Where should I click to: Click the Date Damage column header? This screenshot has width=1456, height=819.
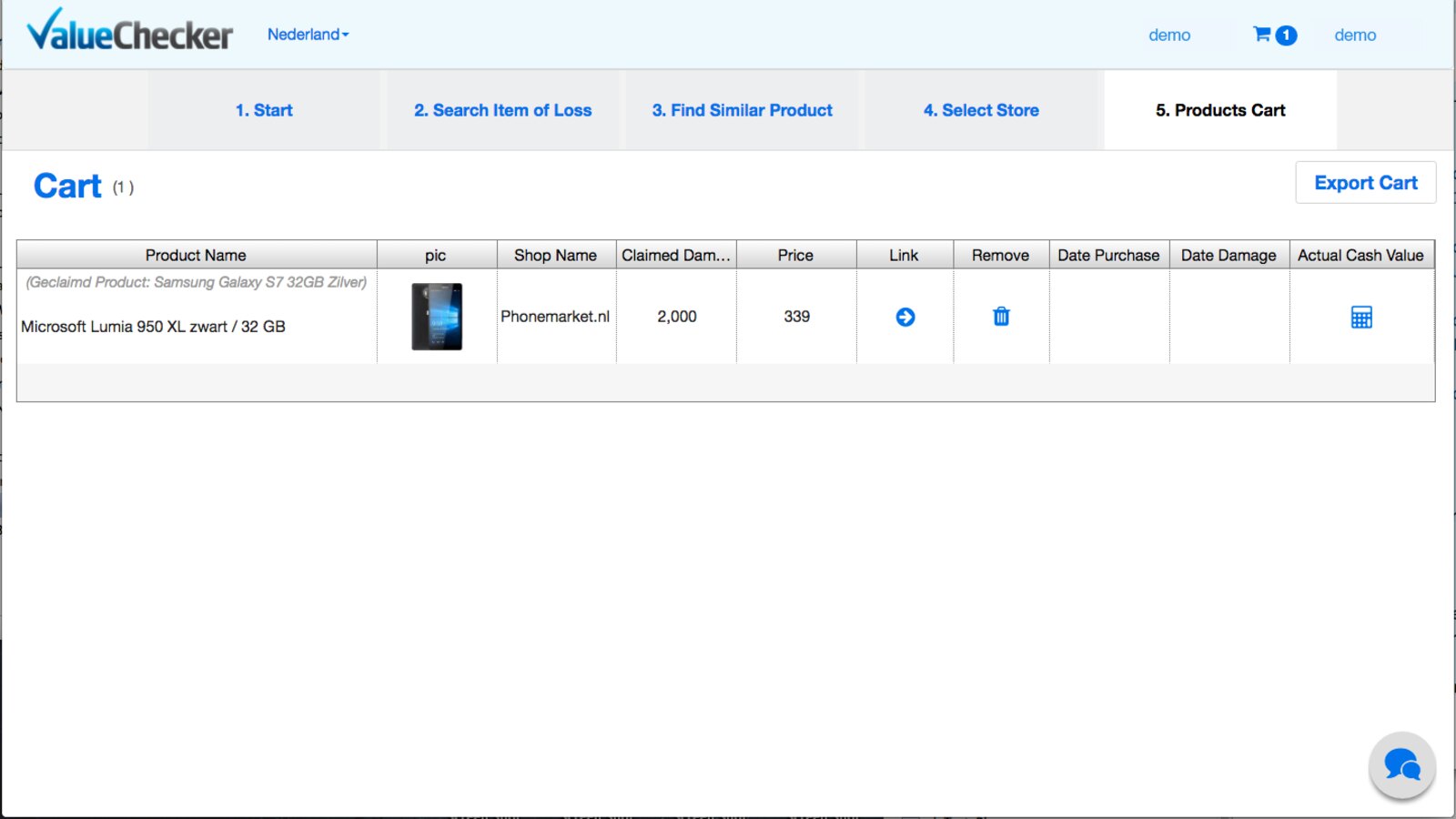click(1229, 255)
